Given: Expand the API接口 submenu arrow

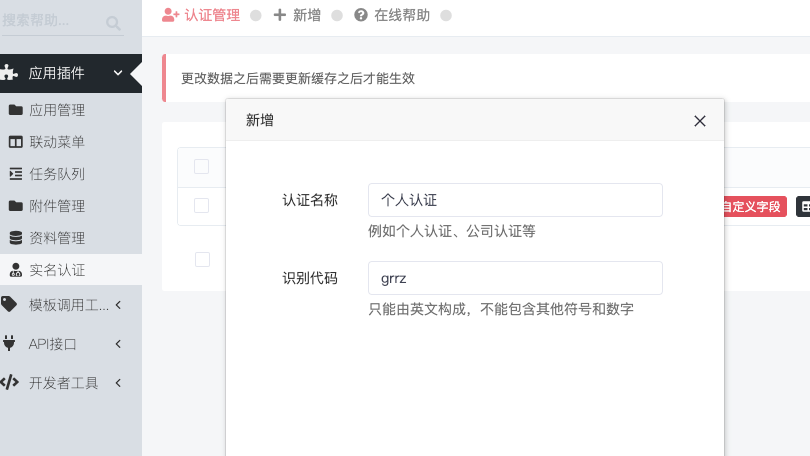Looking at the screenshot, I should click(x=118, y=344).
